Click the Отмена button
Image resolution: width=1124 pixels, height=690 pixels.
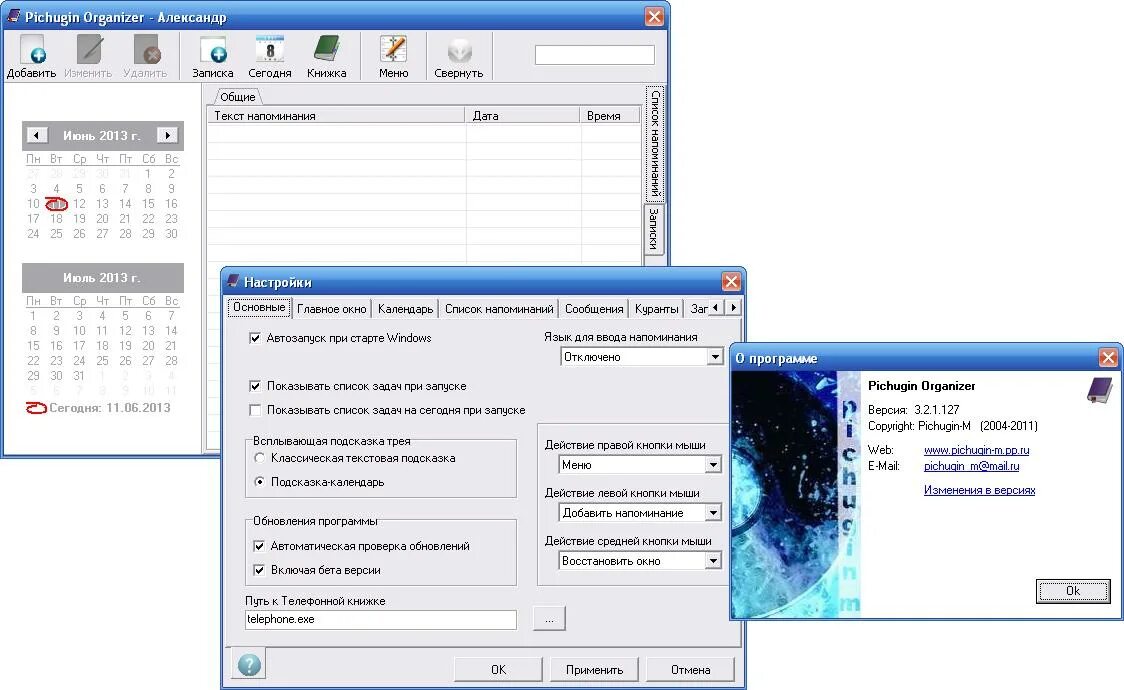(x=690, y=670)
